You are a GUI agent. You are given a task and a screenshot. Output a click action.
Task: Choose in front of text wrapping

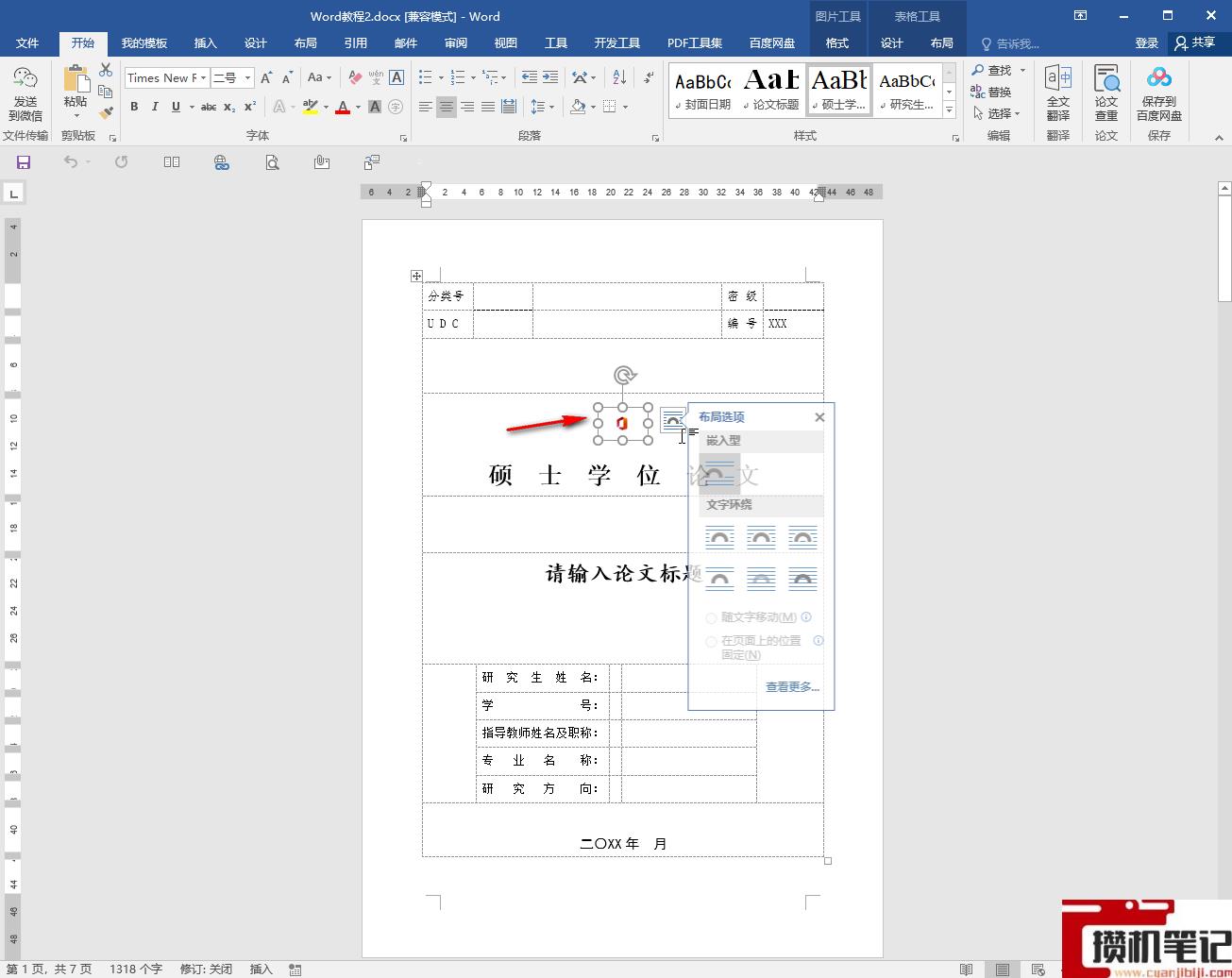pos(802,579)
